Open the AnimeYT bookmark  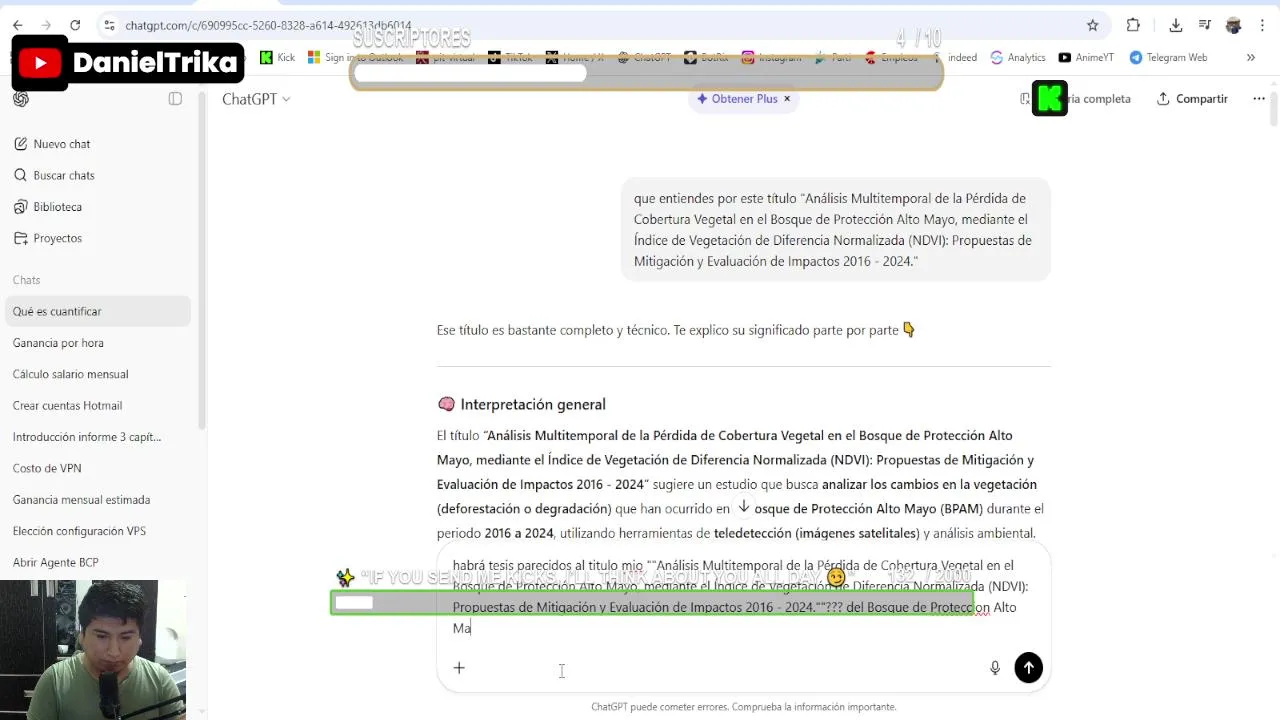click(x=1086, y=57)
